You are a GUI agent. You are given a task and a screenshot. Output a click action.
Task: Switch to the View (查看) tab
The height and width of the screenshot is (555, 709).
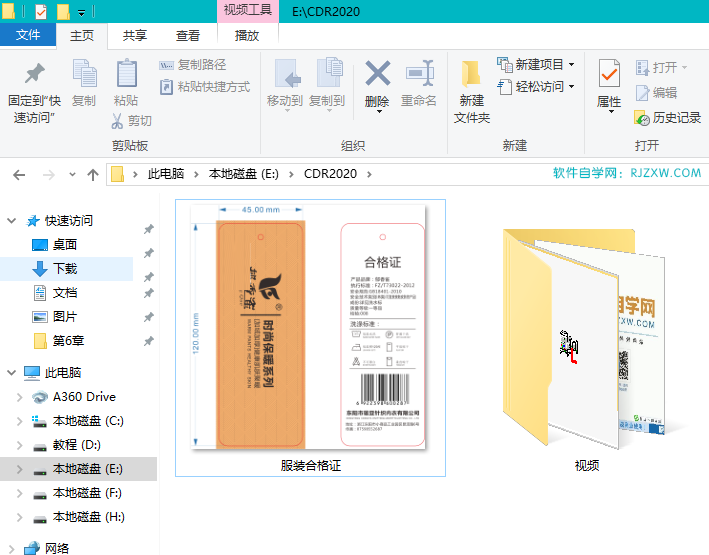[x=188, y=35]
